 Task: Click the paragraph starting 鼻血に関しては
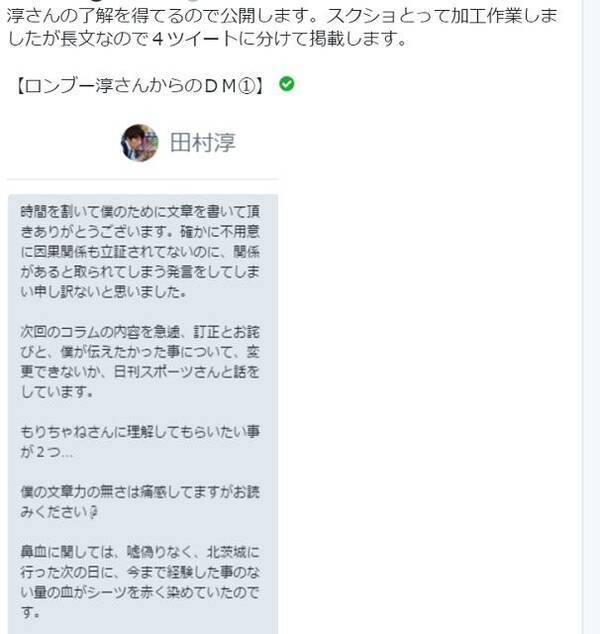140,582
